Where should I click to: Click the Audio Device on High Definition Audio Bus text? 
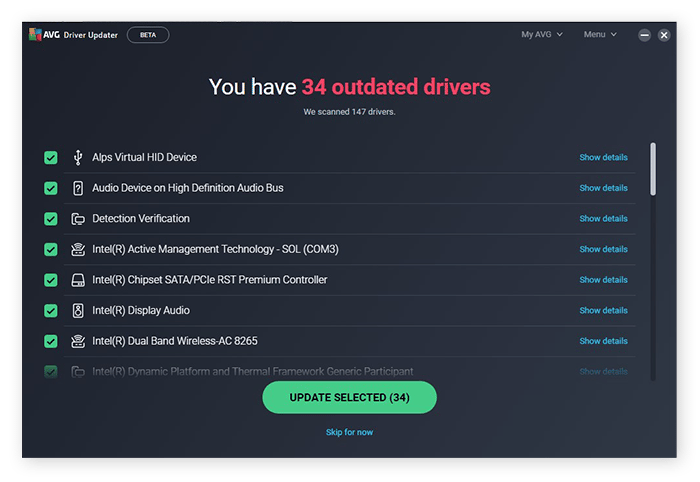188,188
